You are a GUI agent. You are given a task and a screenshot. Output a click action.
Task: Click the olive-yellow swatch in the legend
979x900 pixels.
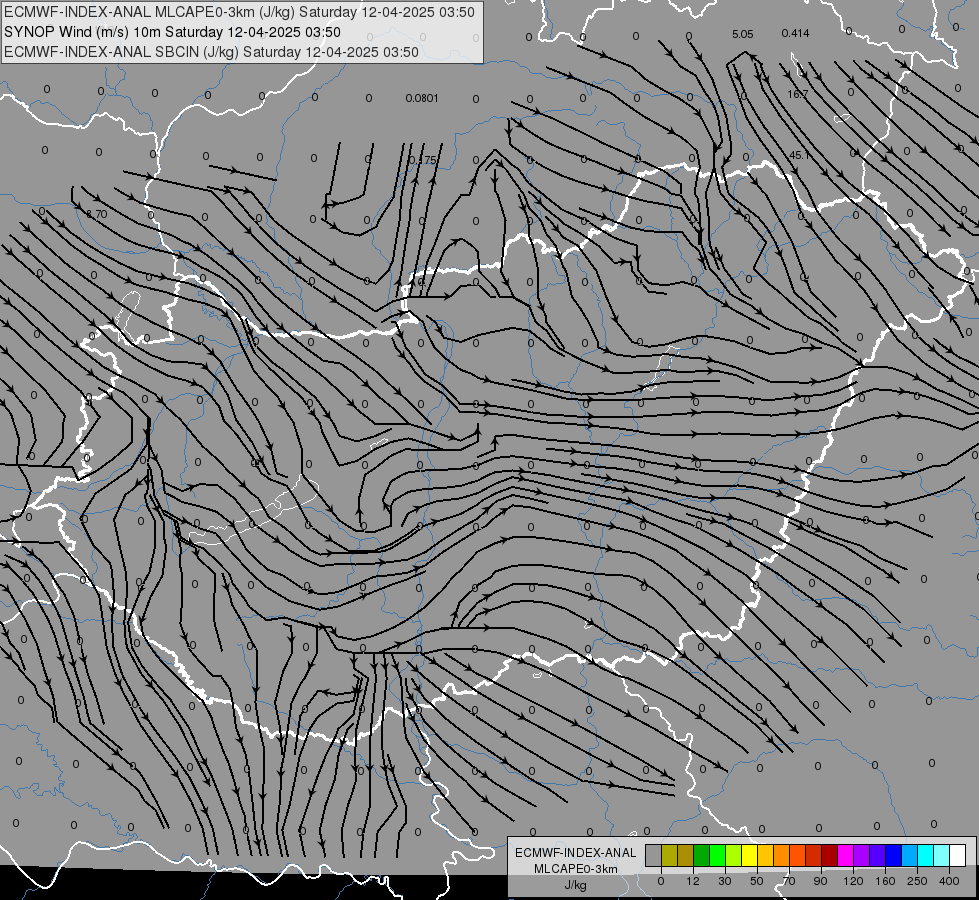click(x=669, y=856)
